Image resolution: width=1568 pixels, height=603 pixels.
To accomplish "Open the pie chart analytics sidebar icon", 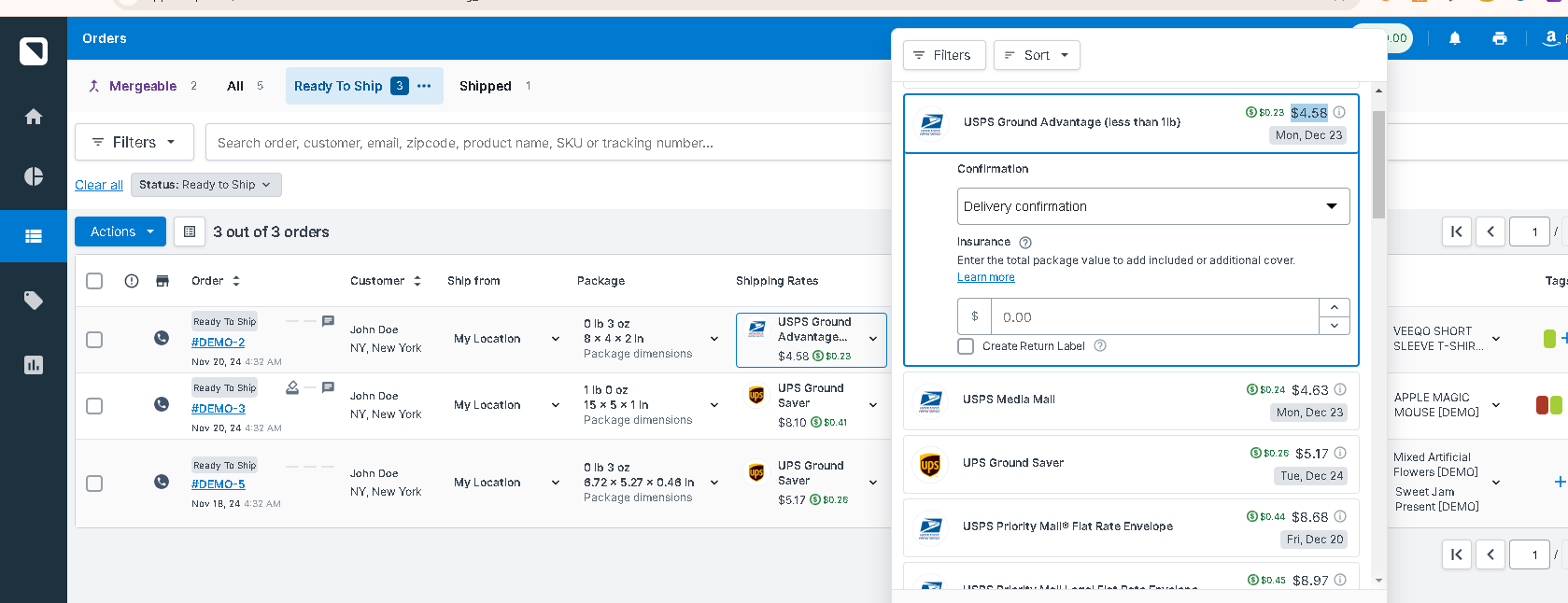I will pyautogui.click(x=34, y=176).
